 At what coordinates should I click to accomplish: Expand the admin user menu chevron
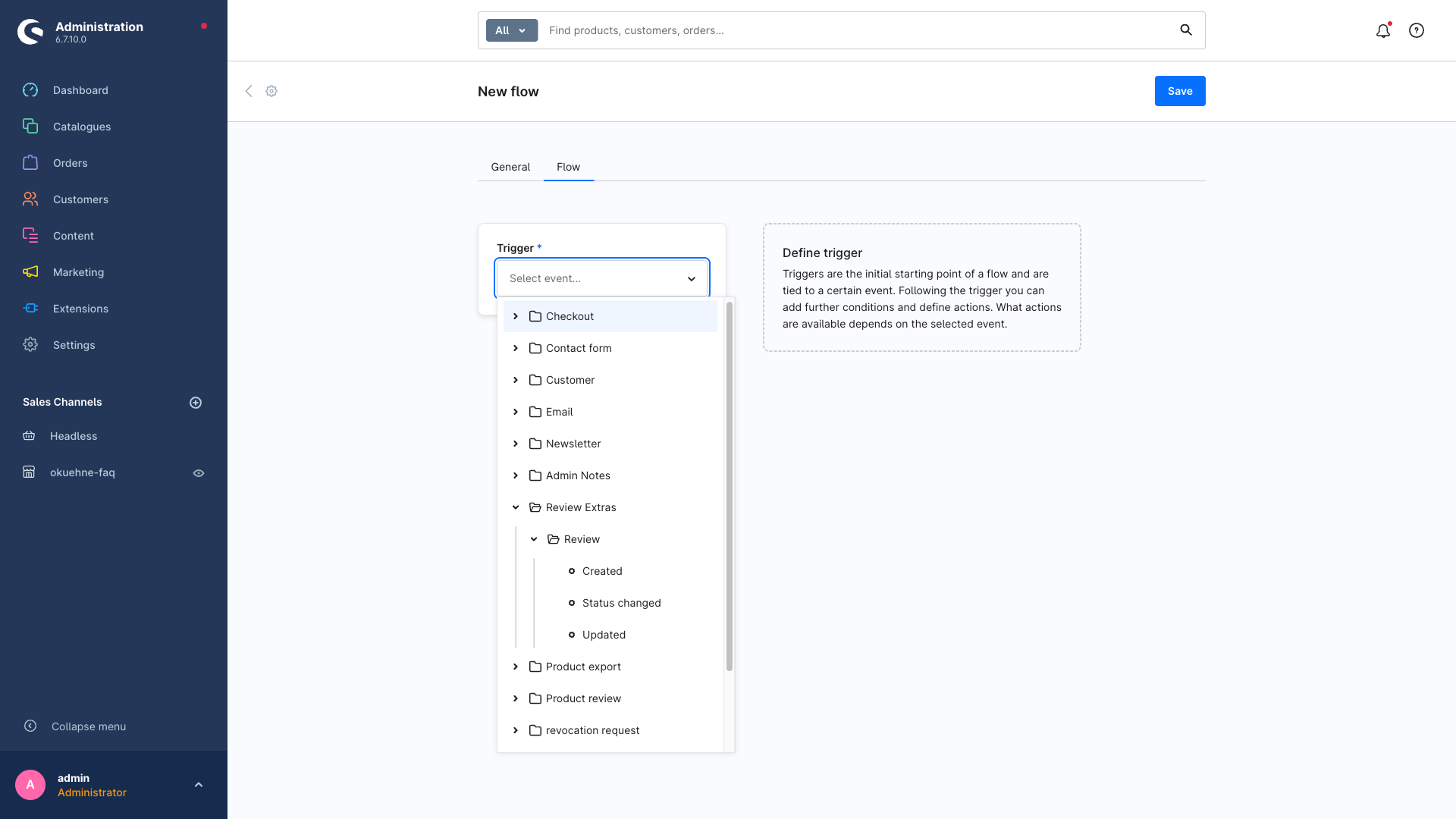coord(199,785)
